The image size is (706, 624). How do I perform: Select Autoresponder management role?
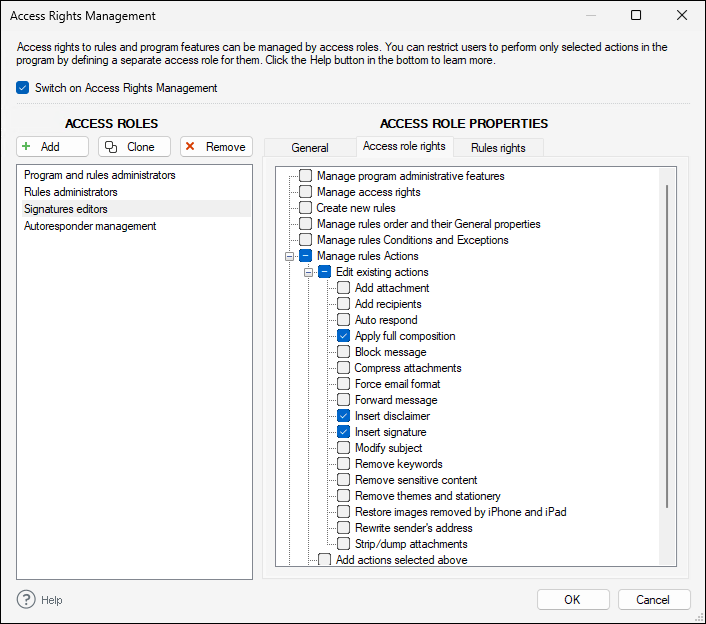(x=90, y=226)
